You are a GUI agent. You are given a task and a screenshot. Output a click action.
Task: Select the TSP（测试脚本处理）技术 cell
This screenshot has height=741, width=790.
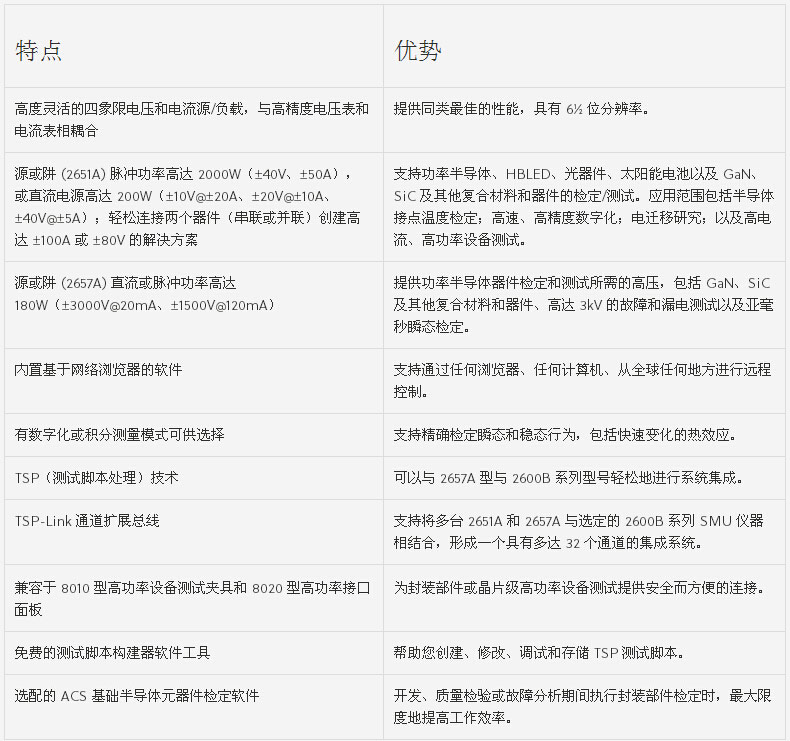point(97,478)
